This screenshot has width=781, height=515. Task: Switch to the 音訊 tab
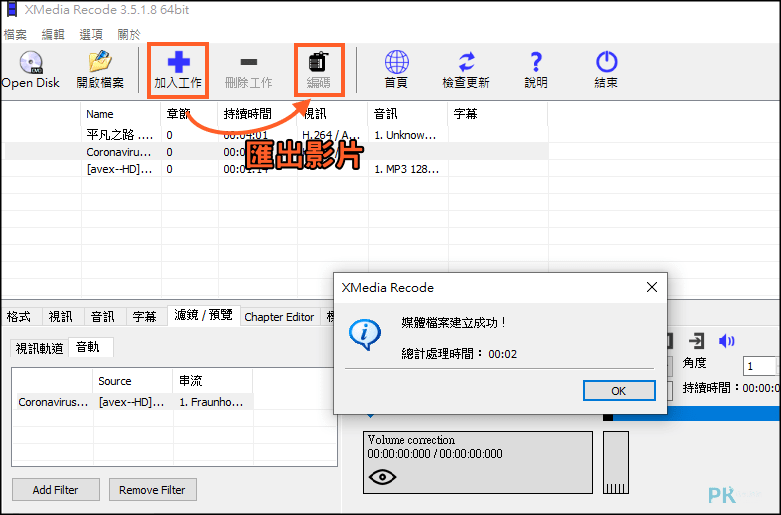(103, 316)
